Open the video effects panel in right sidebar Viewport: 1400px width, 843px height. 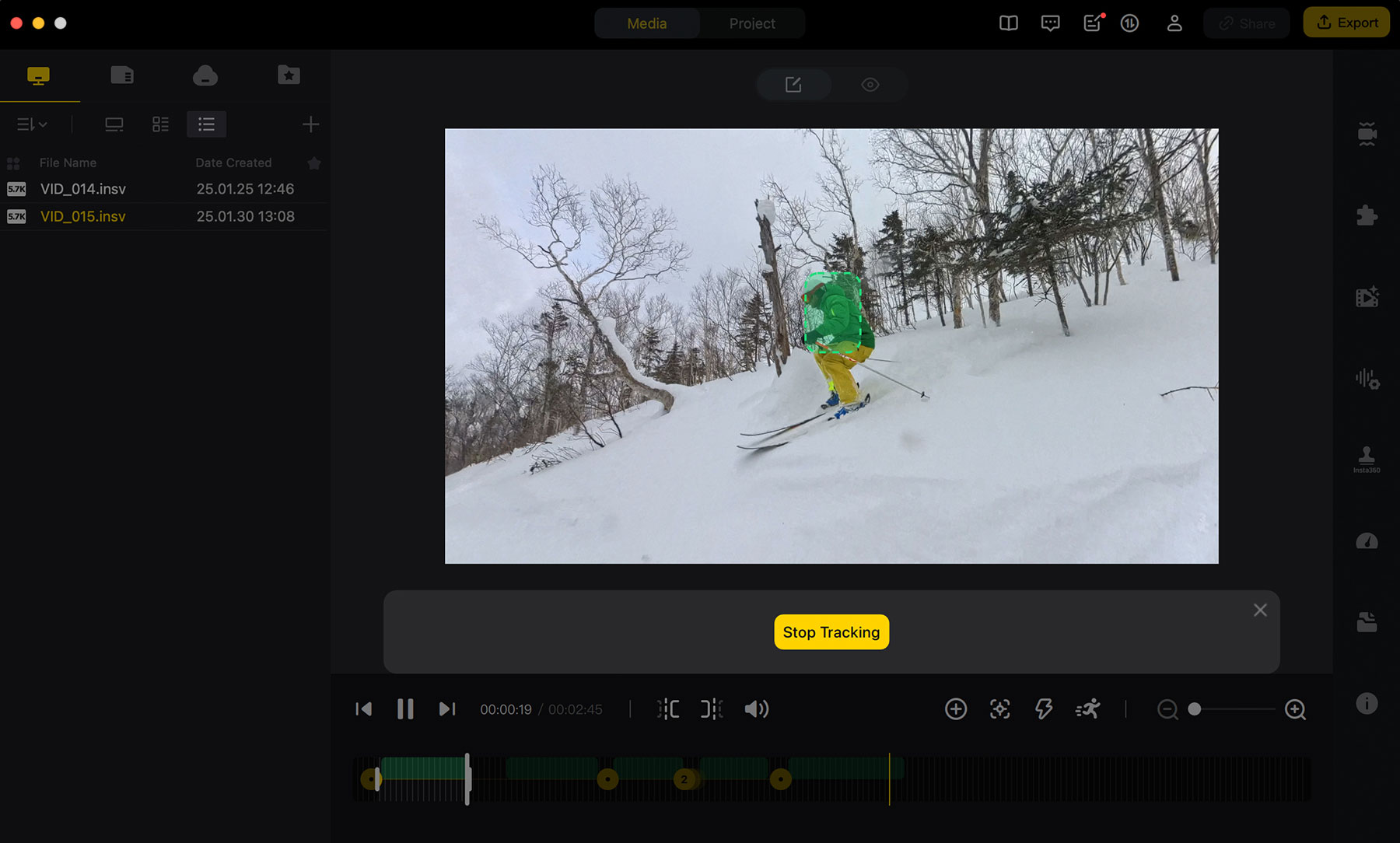tap(1367, 296)
